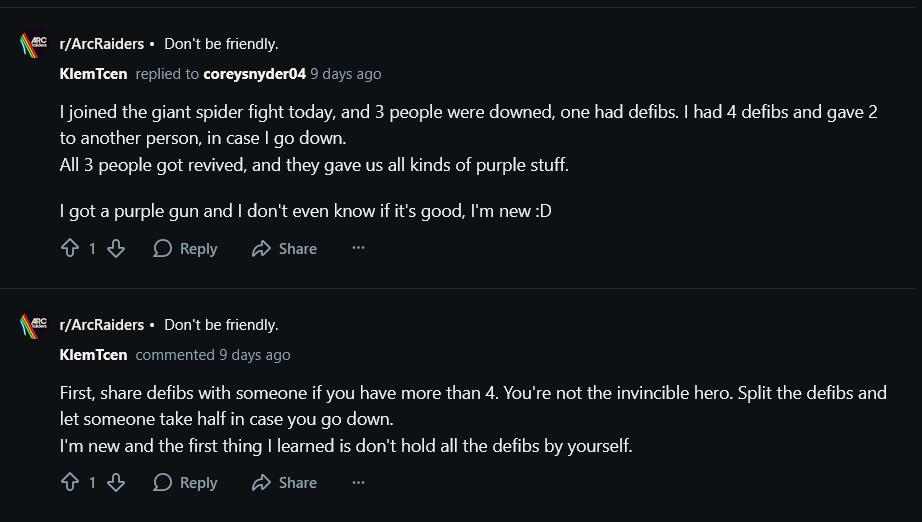Downvote the share defibs comment

pyautogui.click(x=116, y=483)
